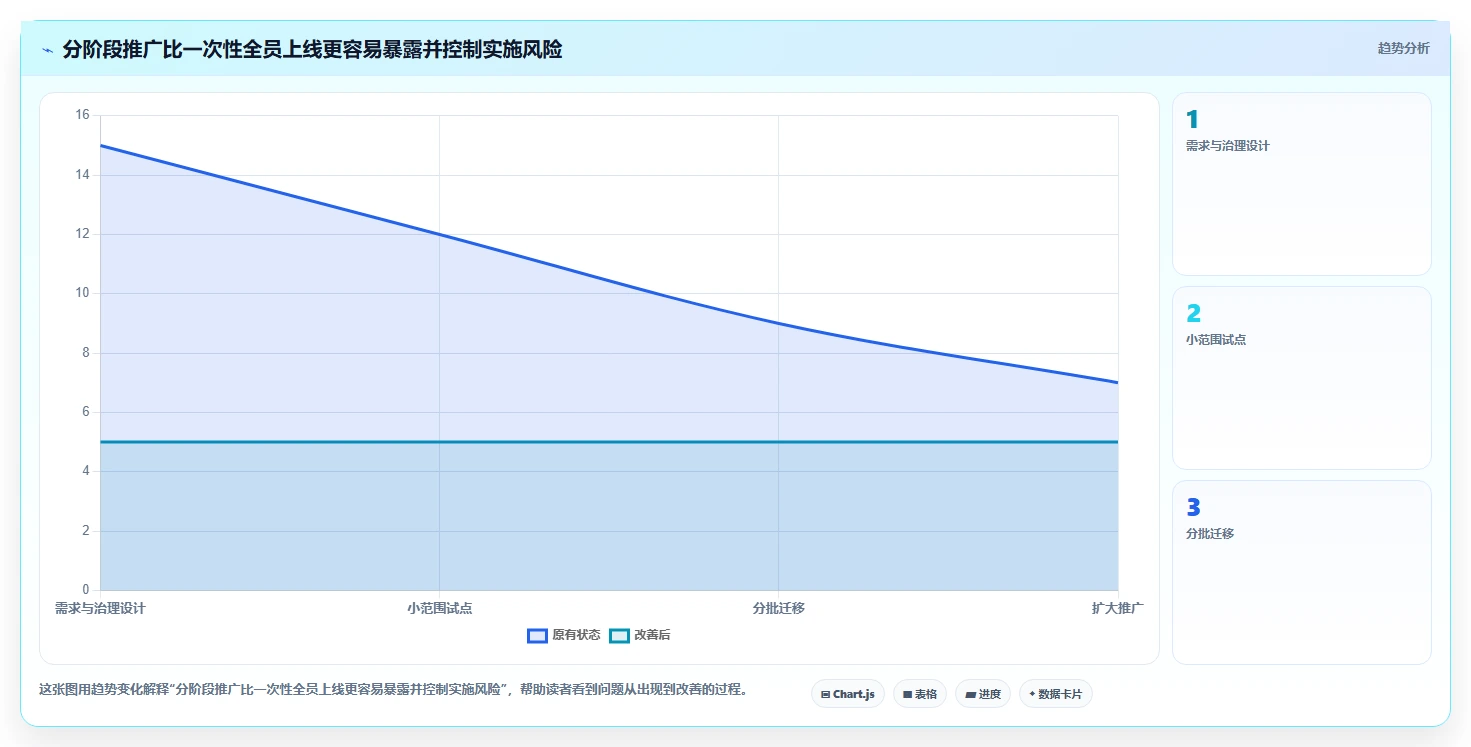Click the description text below the chart
The width and height of the screenshot is (1471, 747).
click(x=393, y=690)
